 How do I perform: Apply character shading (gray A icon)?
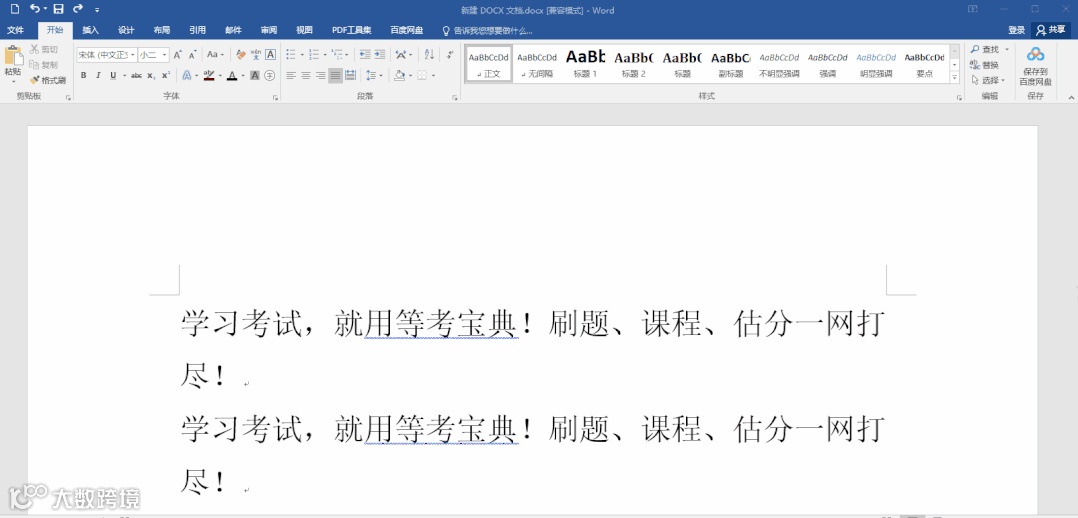click(x=254, y=75)
